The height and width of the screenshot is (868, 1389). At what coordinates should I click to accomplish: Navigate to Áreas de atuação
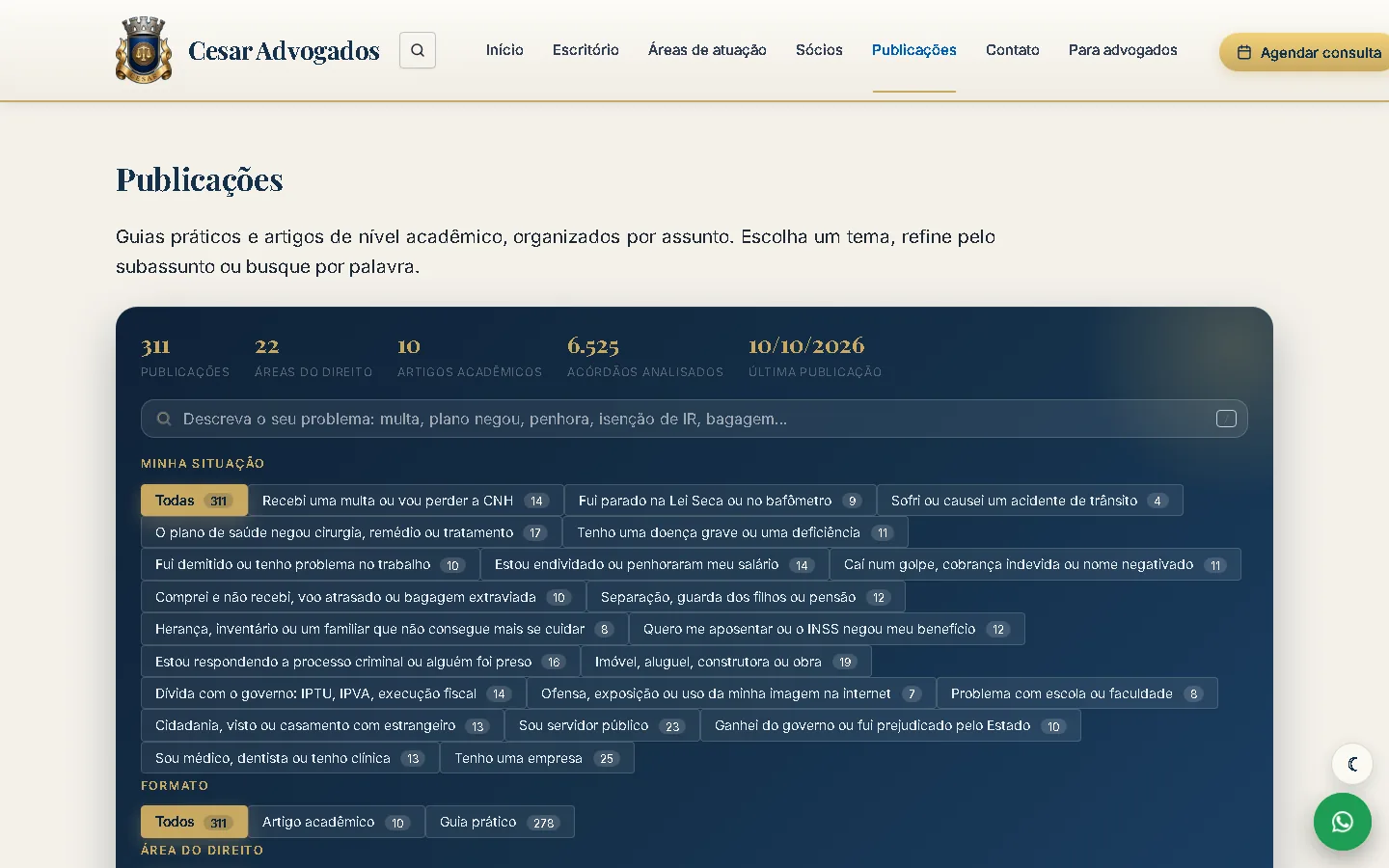tap(707, 50)
